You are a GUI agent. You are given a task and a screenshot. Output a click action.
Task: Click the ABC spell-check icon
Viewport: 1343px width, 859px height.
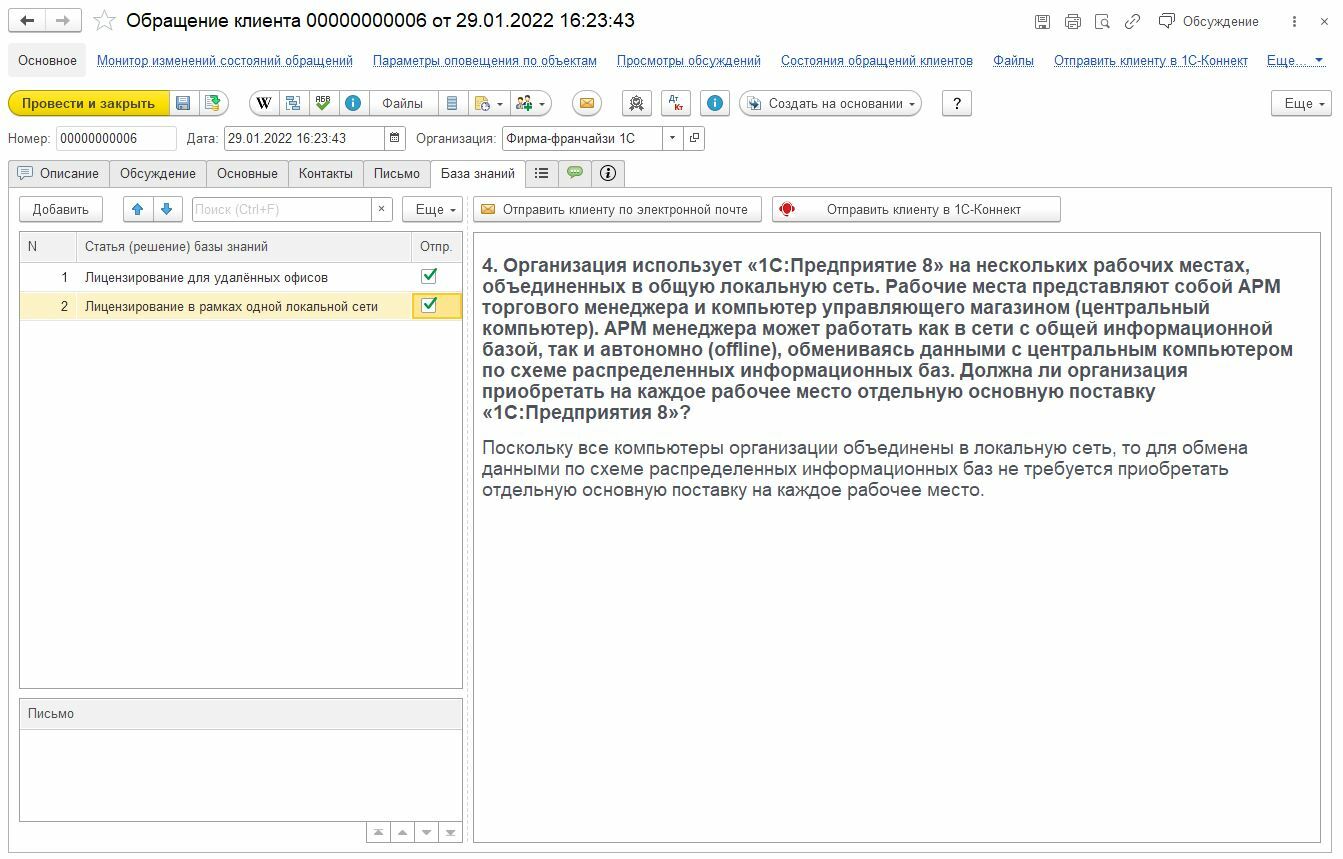tap(322, 103)
